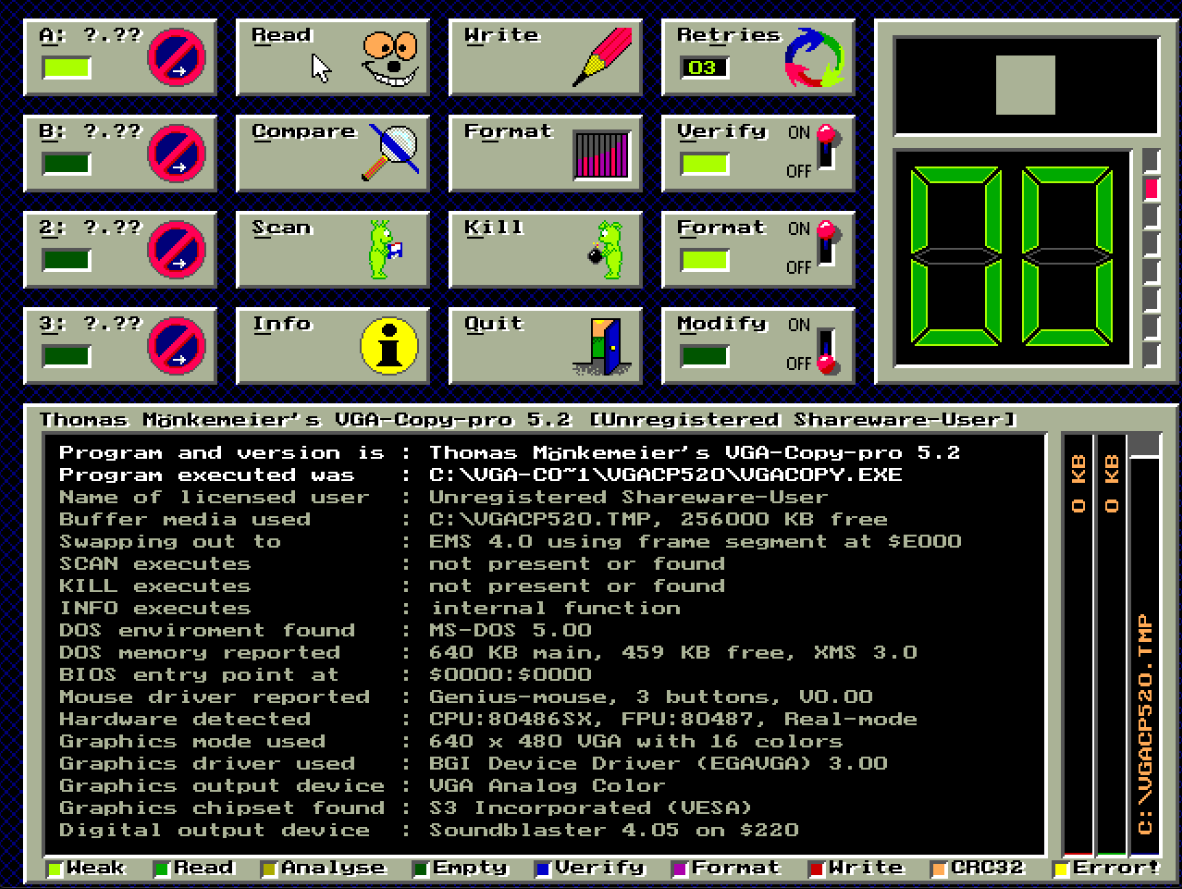Select drive A: indicator light
The width and height of the screenshot is (1182, 889).
point(67,68)
